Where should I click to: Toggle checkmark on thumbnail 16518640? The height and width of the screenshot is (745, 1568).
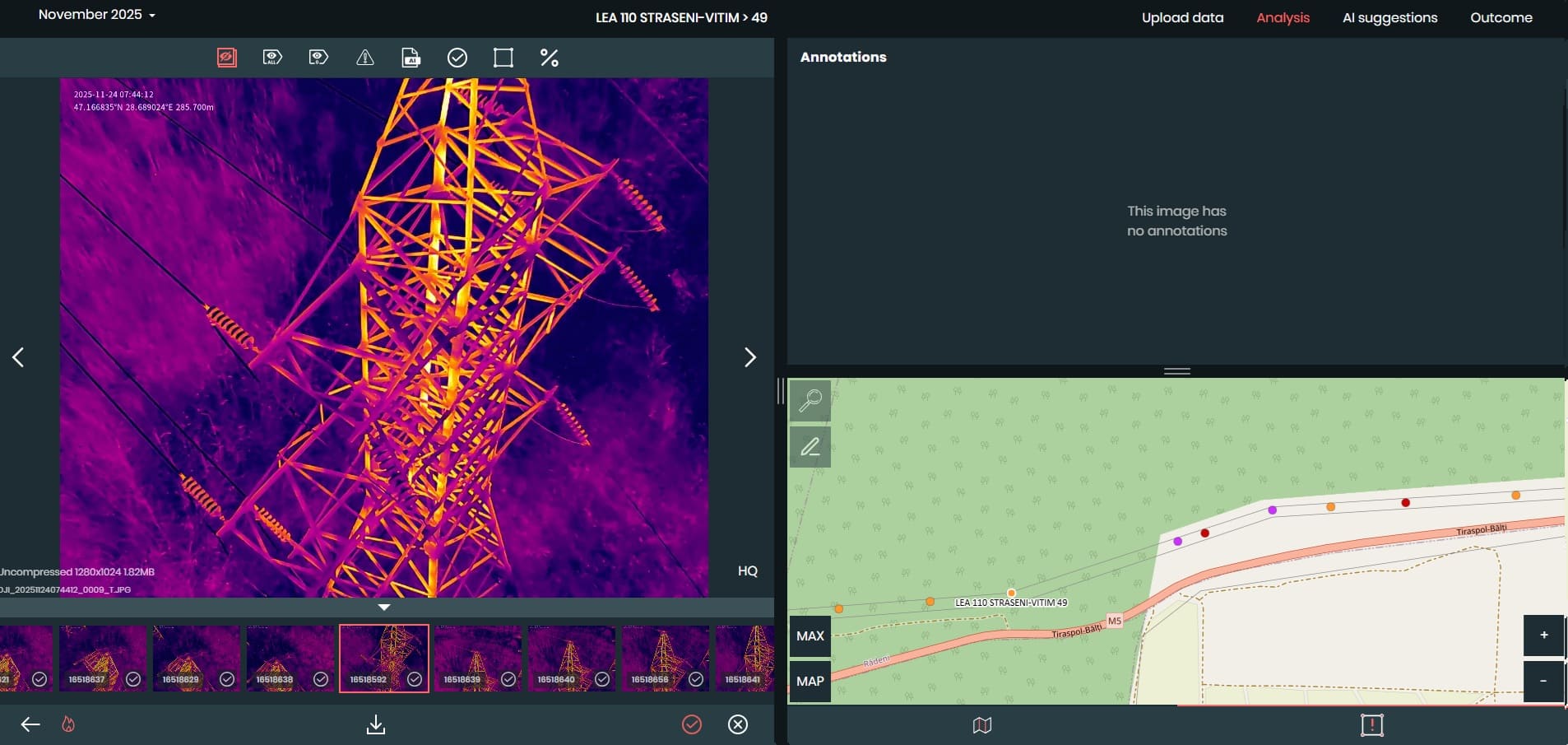tap(602, 679)
